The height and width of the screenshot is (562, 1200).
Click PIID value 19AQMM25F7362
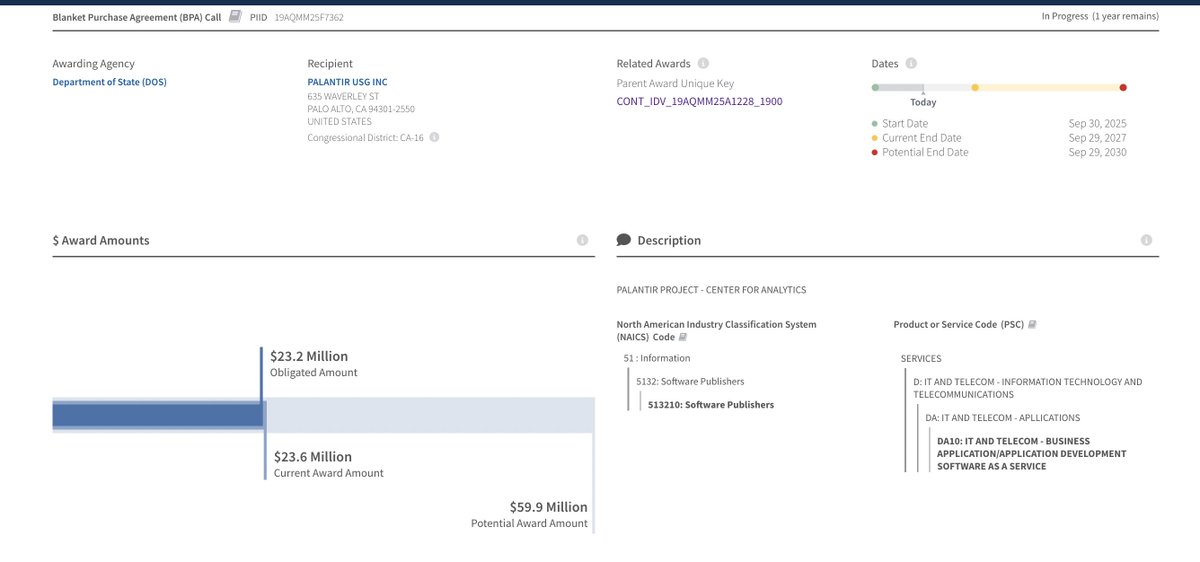point(309,17)
